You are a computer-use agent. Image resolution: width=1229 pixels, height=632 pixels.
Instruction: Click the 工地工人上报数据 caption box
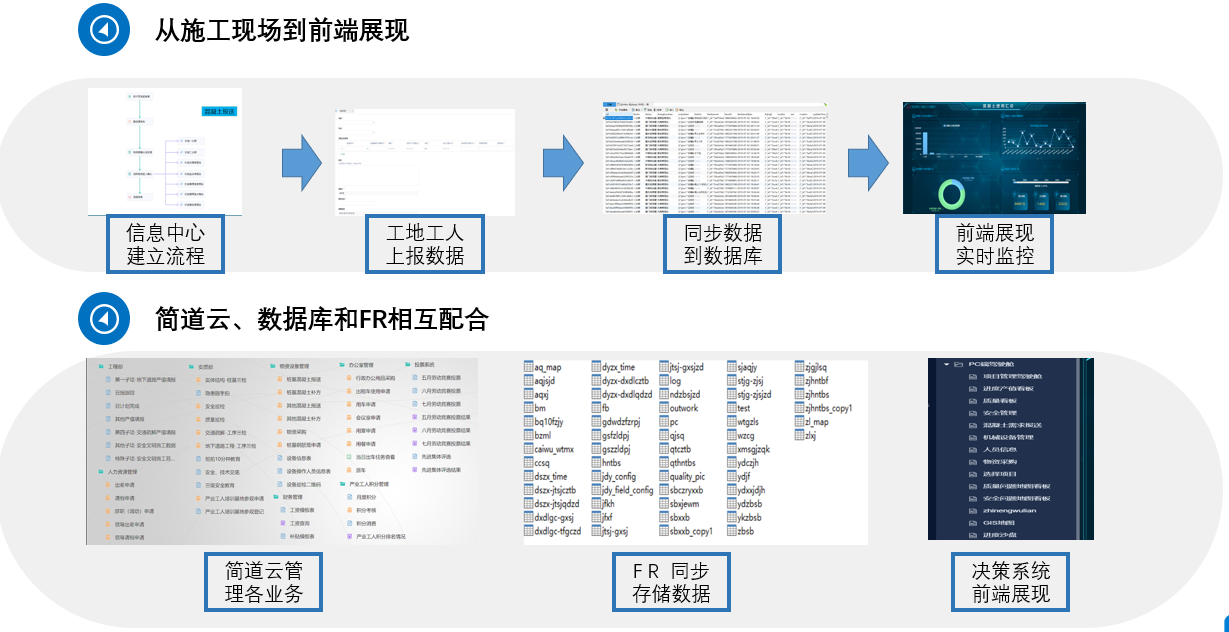[426, 244]
